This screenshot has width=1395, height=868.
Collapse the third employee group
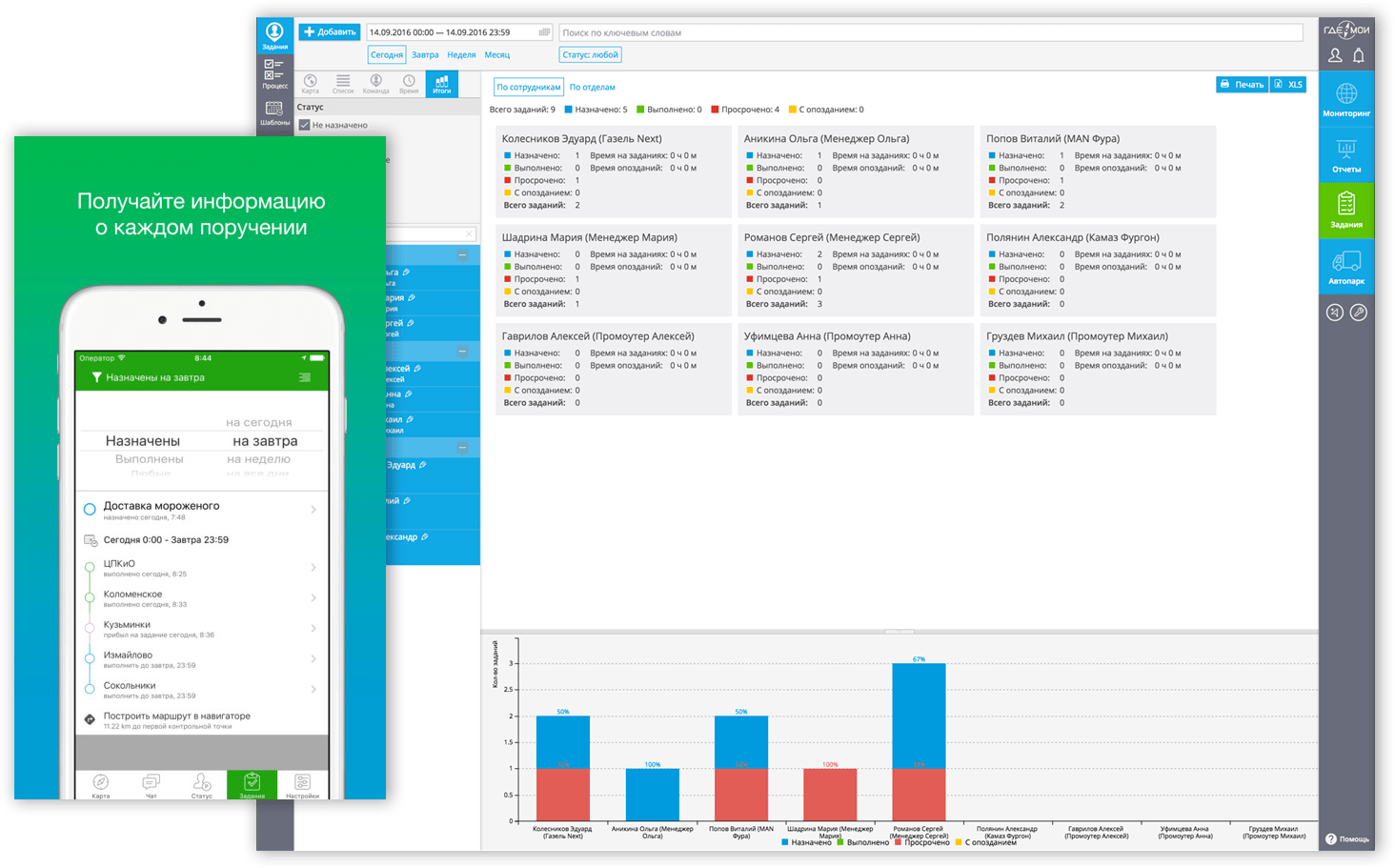462,448
